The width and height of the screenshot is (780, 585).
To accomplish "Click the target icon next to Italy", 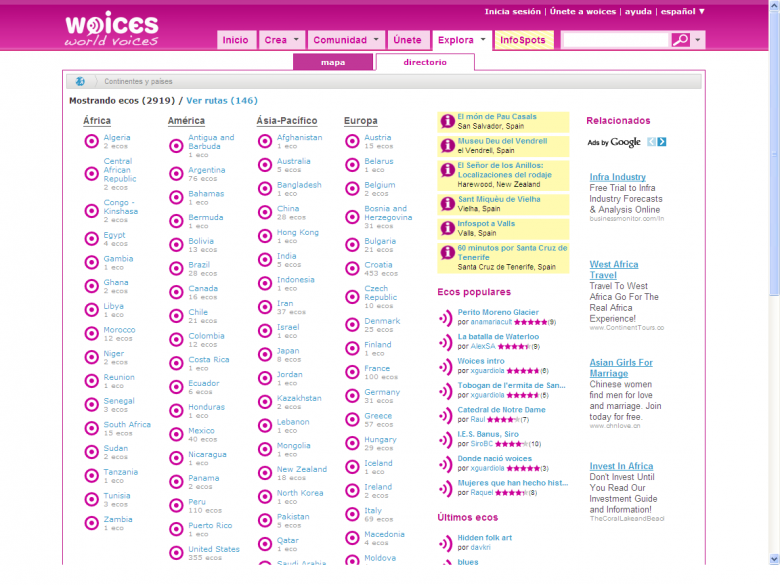I will click(352, 514).
